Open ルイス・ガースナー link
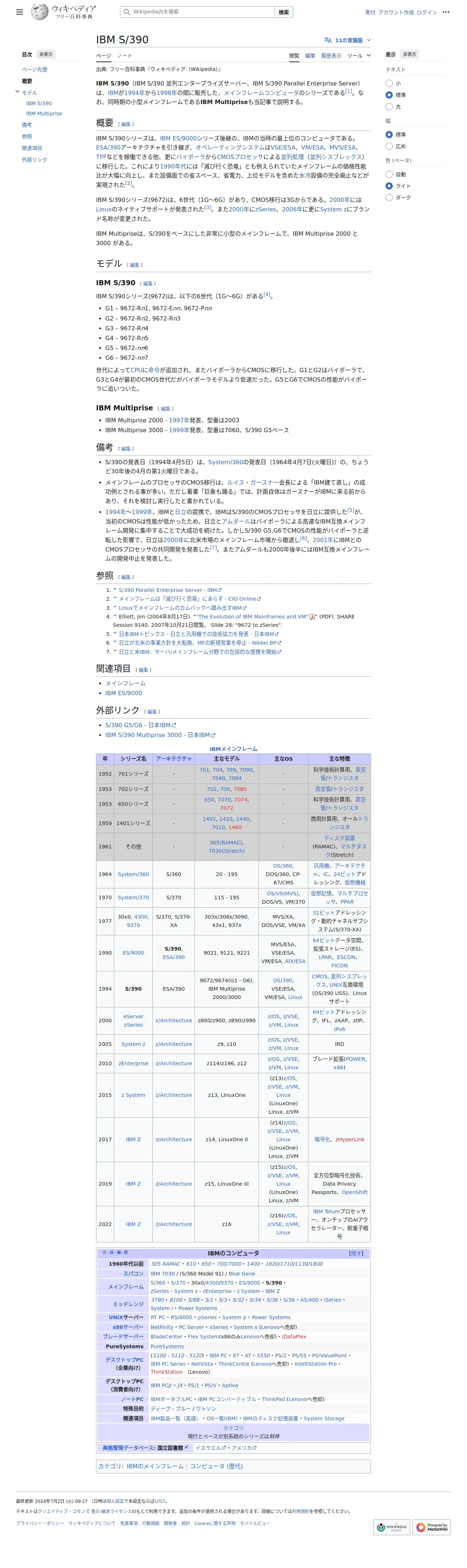This screenshot has width=467, height=1568. [x=253, y=482]
